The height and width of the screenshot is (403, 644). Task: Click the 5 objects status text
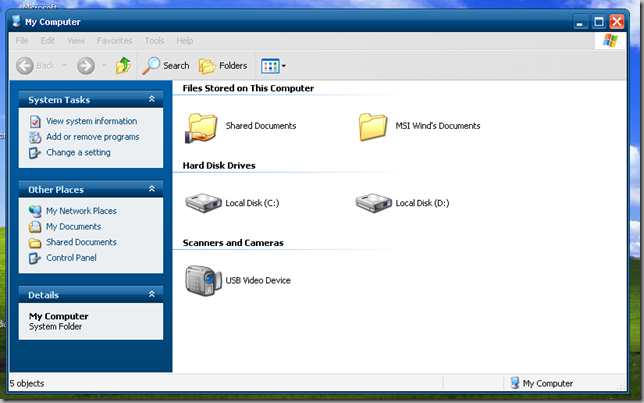27,383
